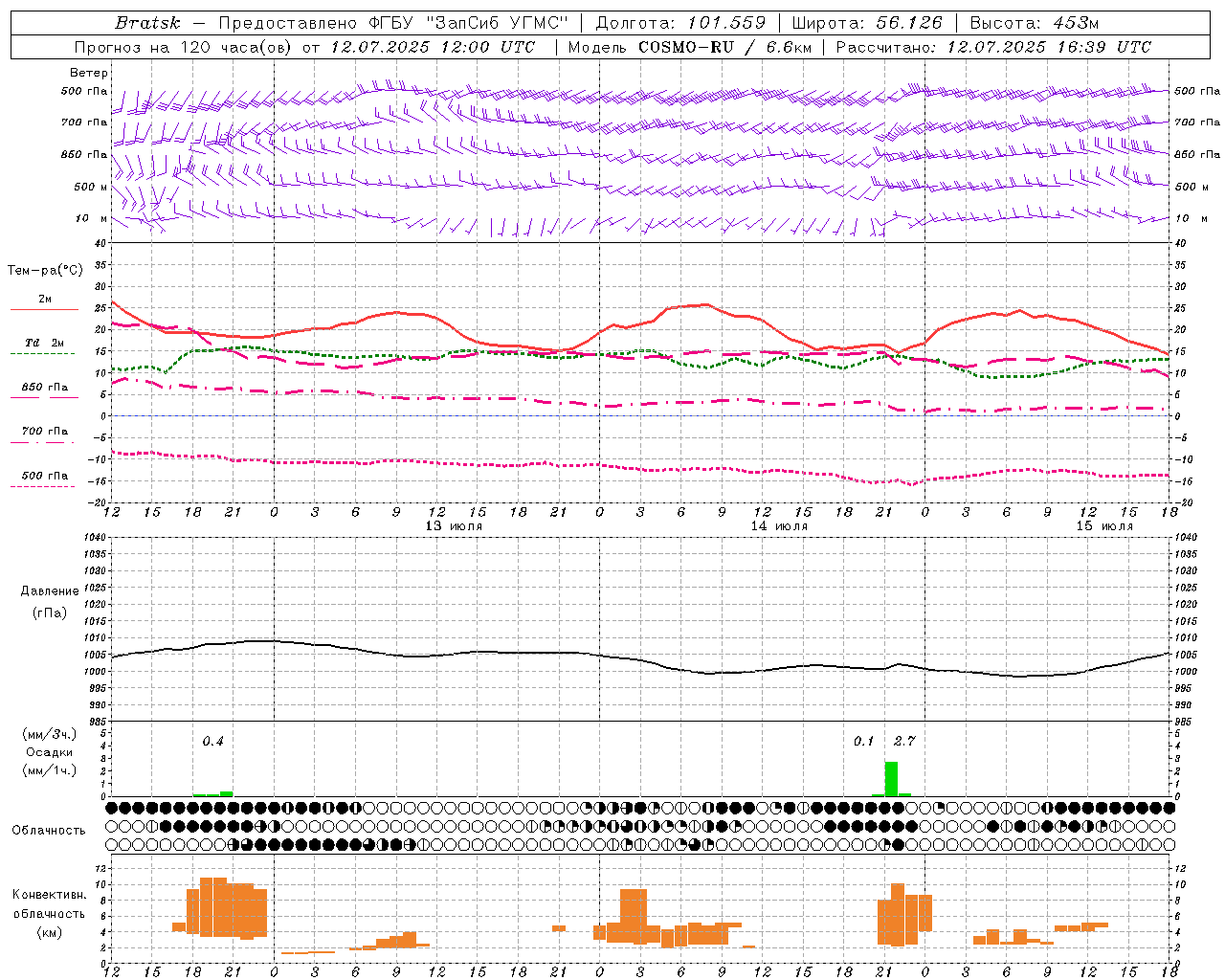Screen dimensions: 1225x980
Task: Click the forecast start time "12.07.2025 12:00 UTC"
Action: click(x=433, y=47)
